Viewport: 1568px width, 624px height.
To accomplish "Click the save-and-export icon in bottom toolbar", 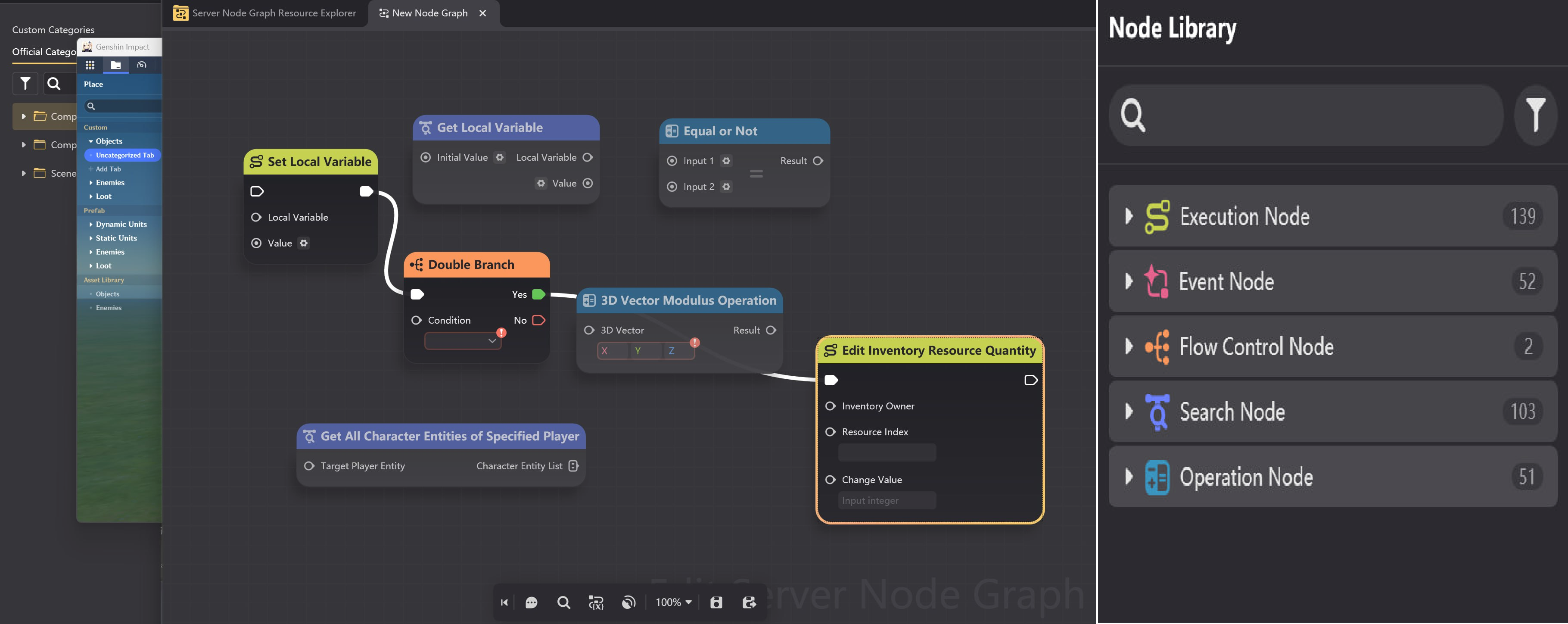I will click(749, 602).
